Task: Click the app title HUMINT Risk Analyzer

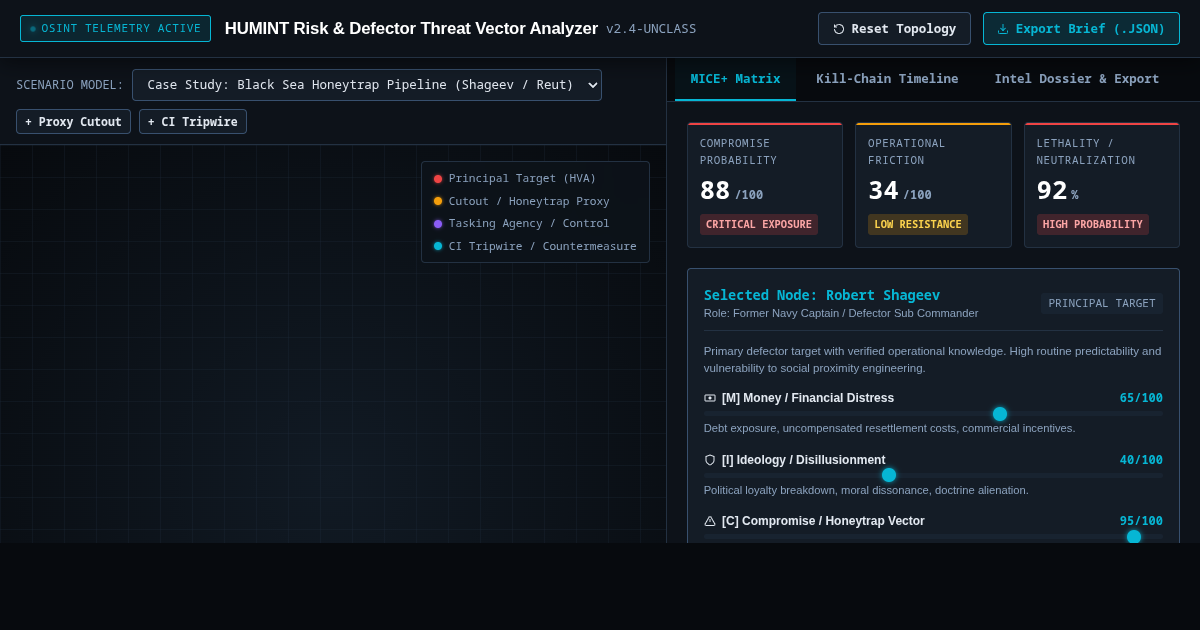Action: [411, 29]
